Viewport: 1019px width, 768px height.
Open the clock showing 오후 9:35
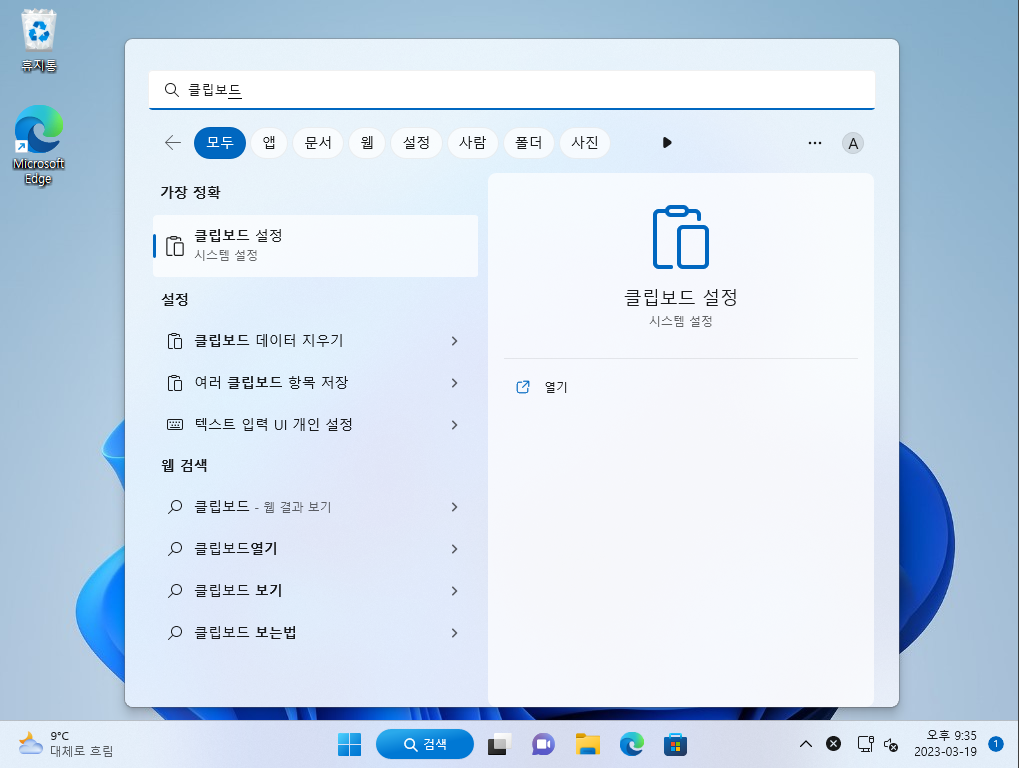coord(946,744)
